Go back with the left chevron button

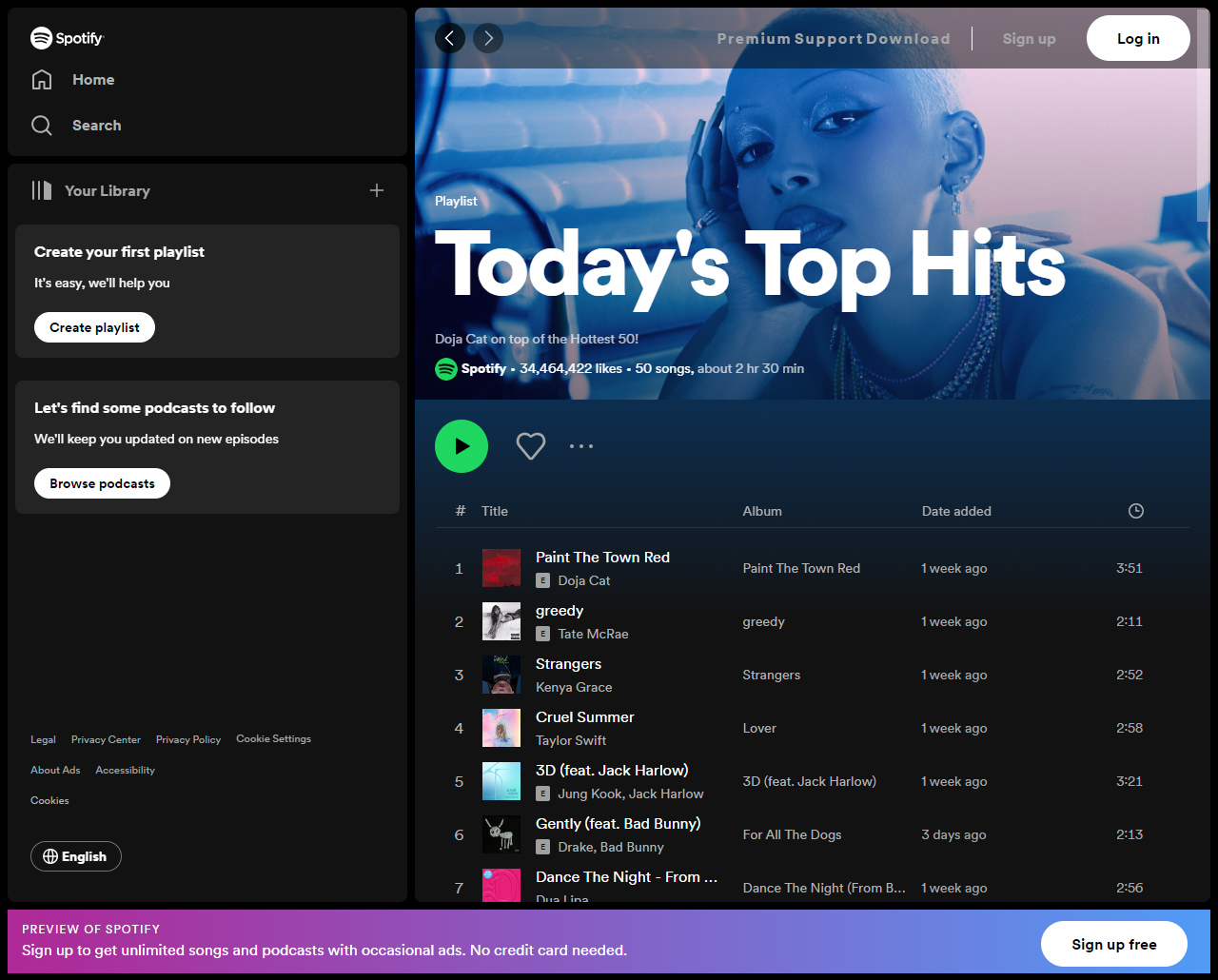450,38
